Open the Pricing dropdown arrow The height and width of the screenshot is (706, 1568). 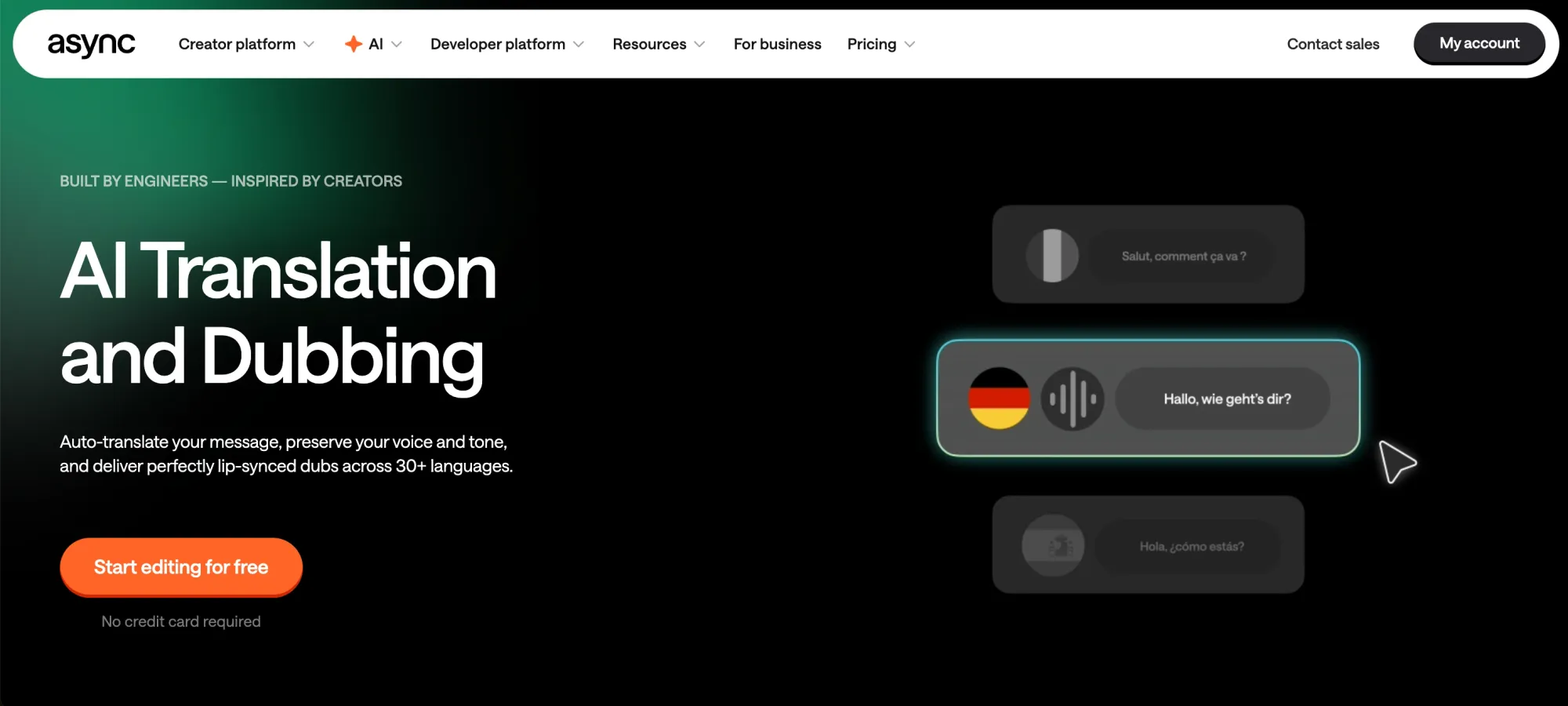(909, 45)
